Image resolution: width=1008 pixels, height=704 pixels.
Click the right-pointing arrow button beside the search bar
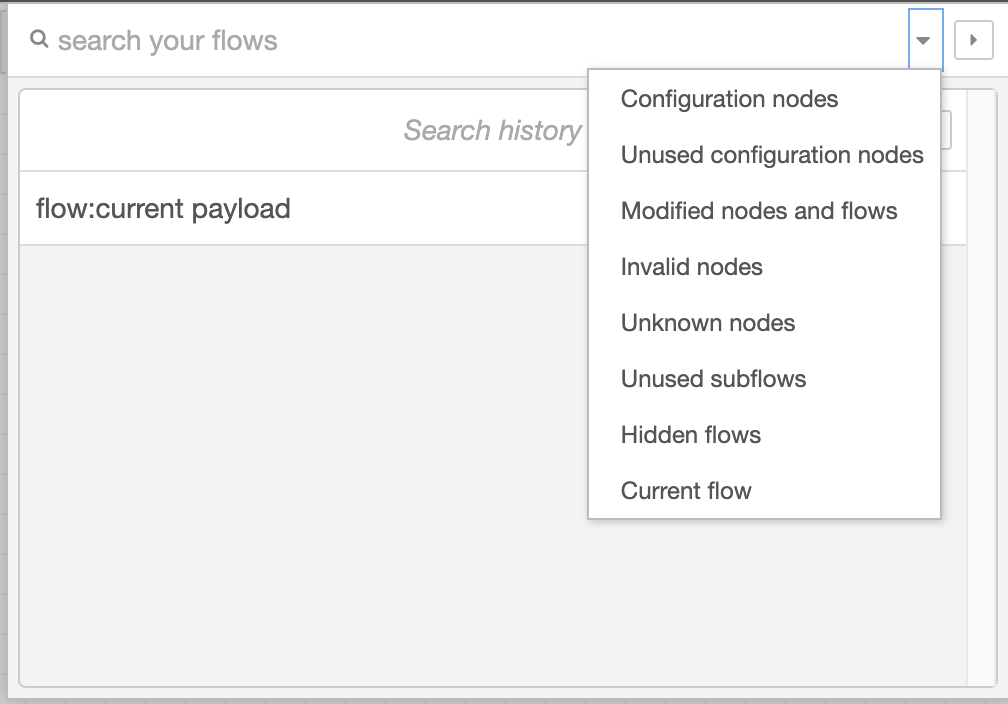973,40
